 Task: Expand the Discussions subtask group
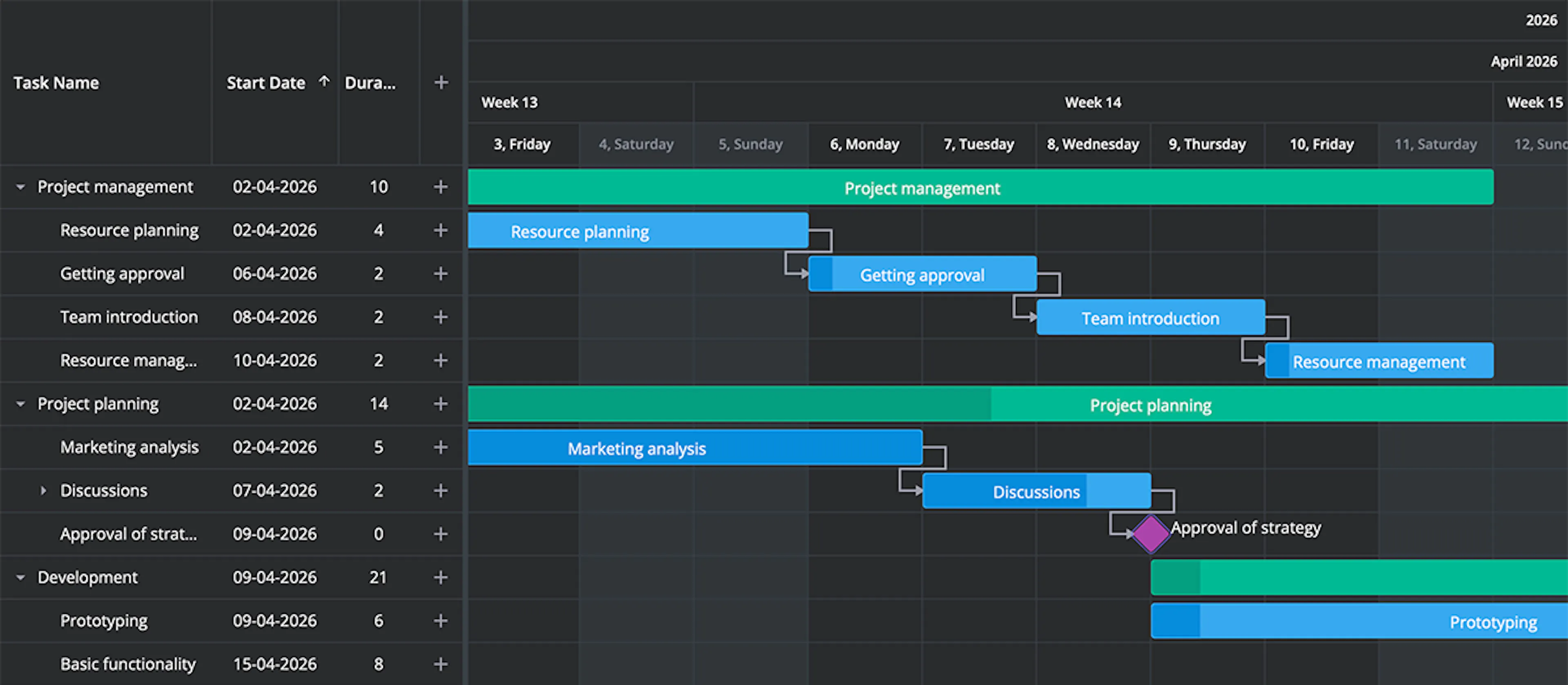[x=43, y=490]
